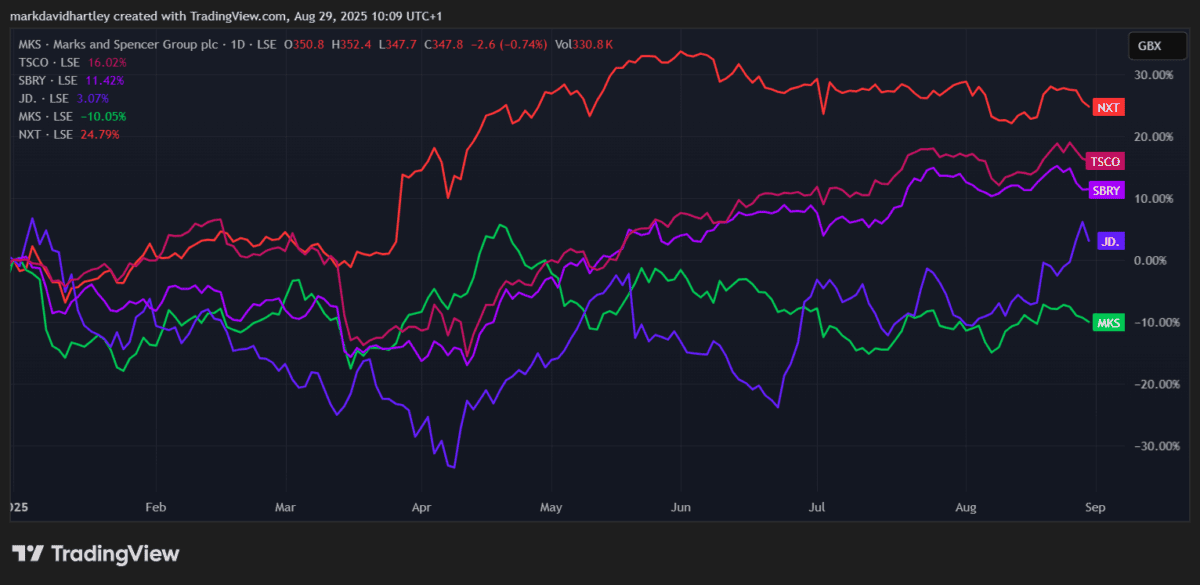Image resolution: width=1200 pixels, height=585 pixels.
Task: Click the purple SBRY series tag
Action: (1107, 189)
